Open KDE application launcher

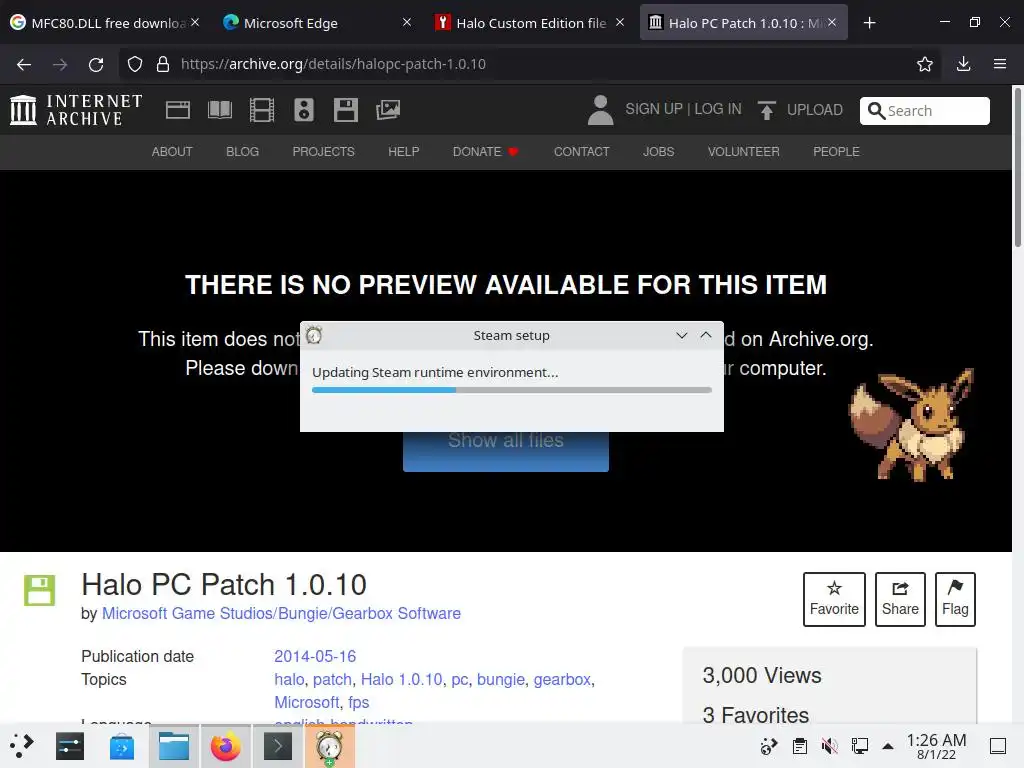(x=22, y=745)
